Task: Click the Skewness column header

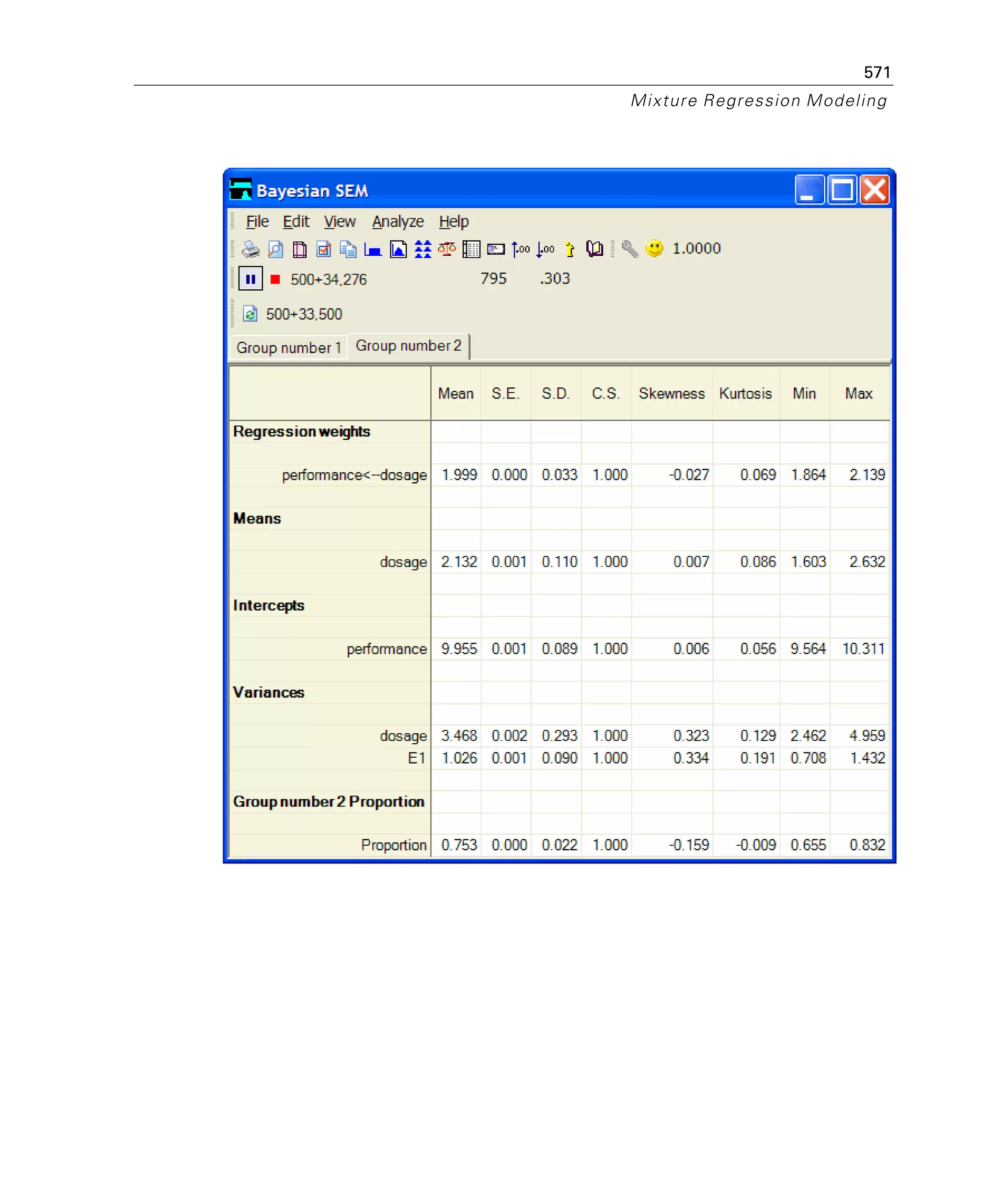Action: pos(672,393)
